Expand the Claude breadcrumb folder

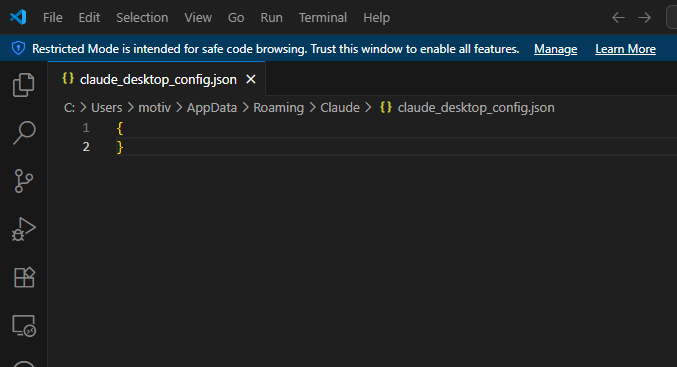(340, 108)
